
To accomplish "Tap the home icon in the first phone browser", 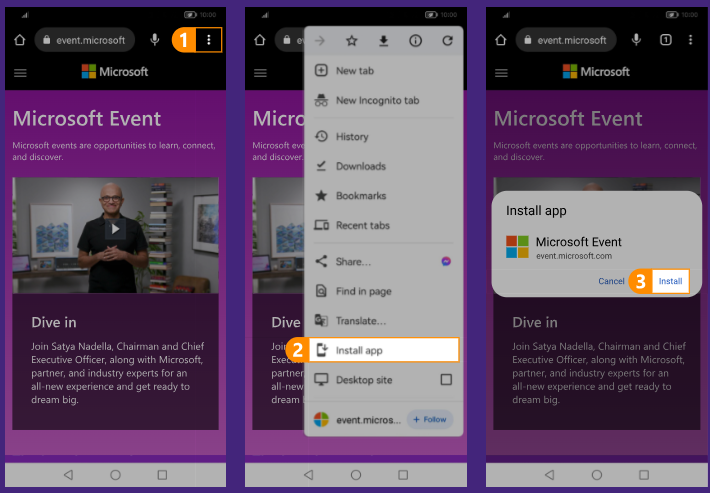I will click(19, 40).
